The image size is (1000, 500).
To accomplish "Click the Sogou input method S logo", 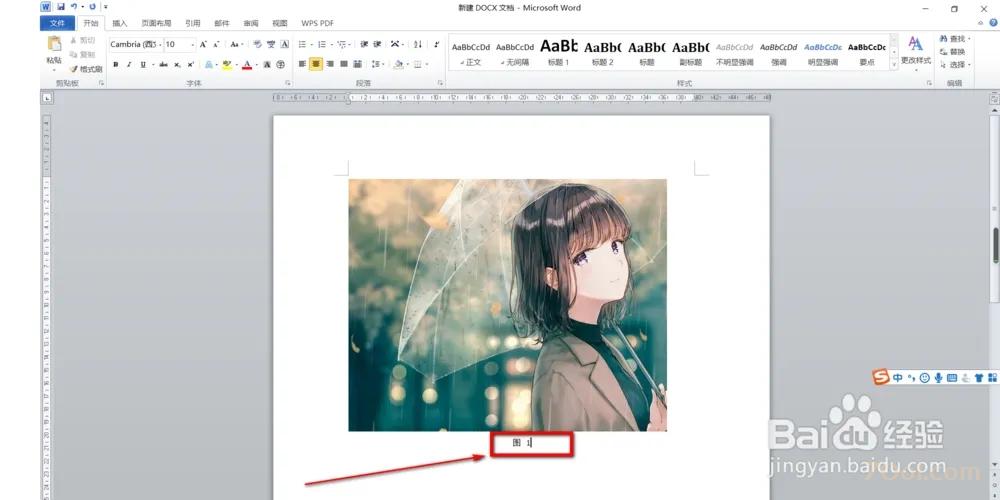I will click(x=881, y=377).
